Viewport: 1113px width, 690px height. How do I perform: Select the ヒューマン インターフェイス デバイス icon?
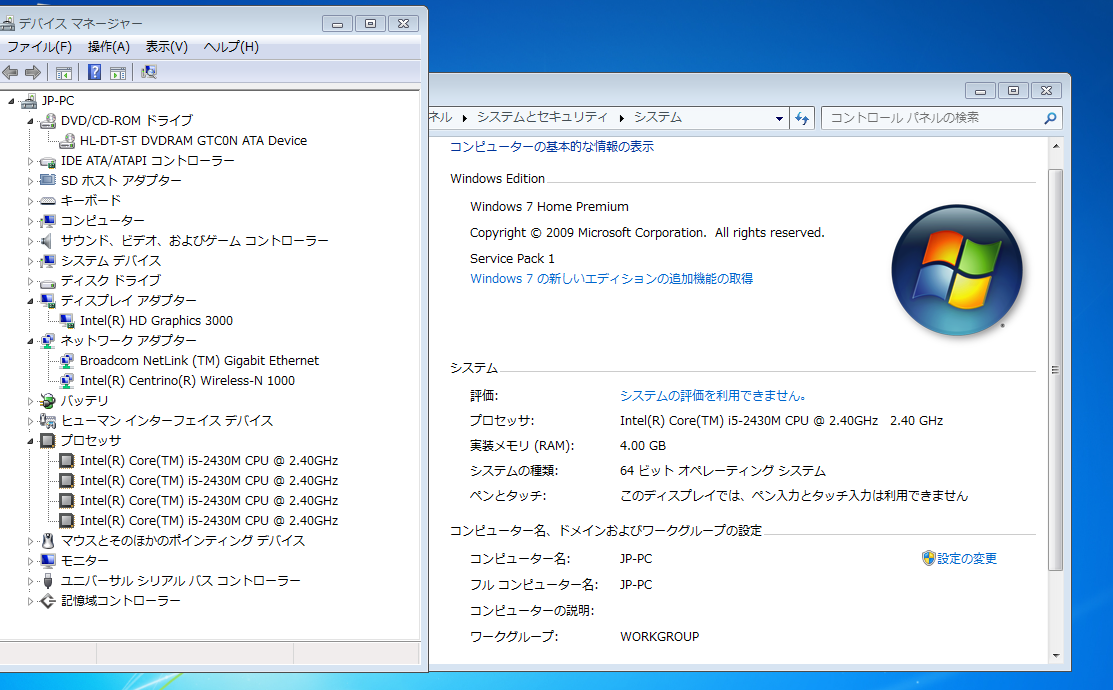[48, 420]
